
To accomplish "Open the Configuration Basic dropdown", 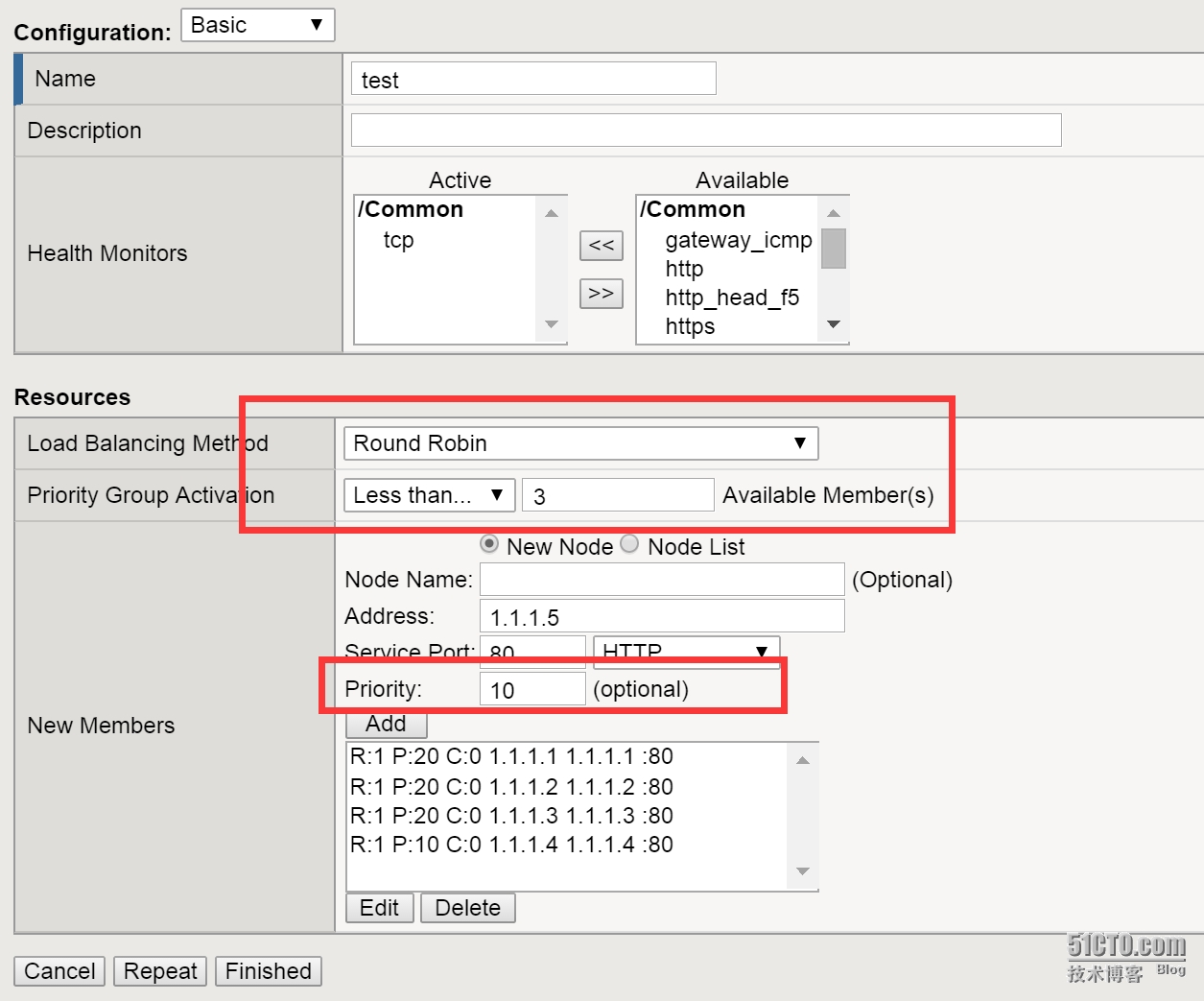I will (257, 25).
